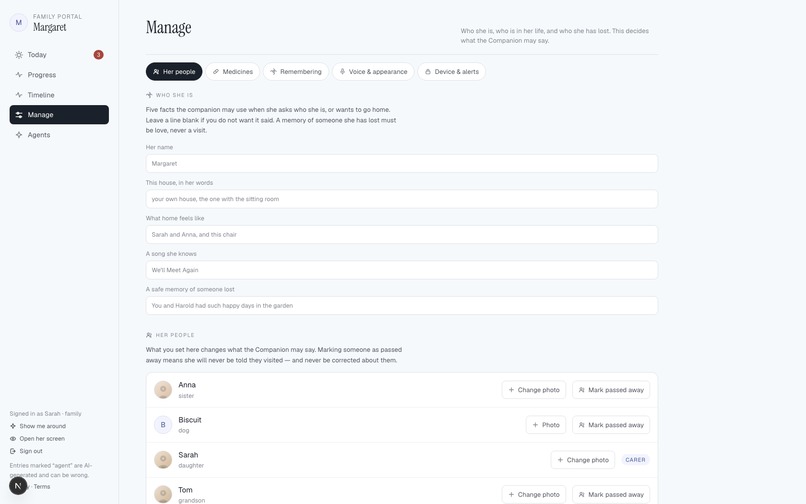Click the eye icon beside Open her screen

[x=13, y=439]
